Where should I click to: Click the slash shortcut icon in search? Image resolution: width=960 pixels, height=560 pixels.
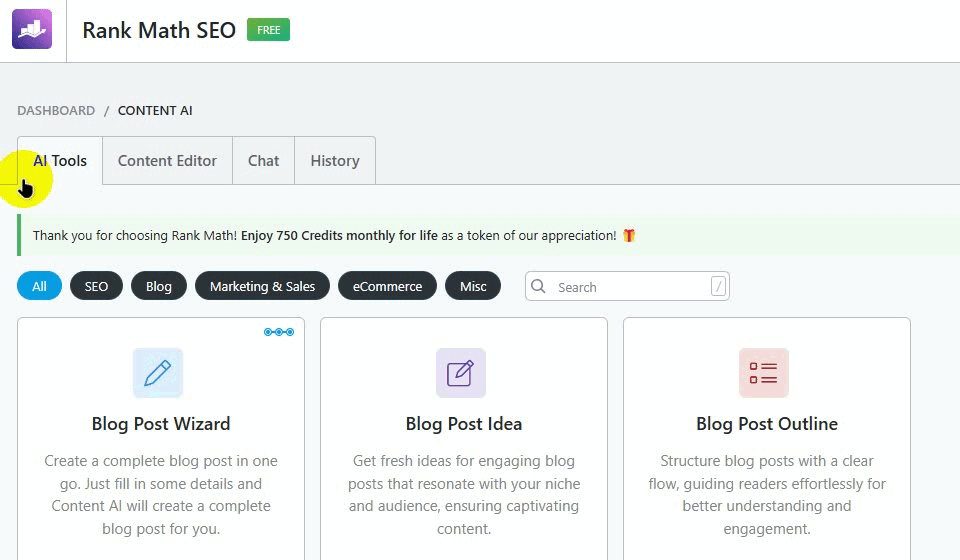[x=718, y=287]
